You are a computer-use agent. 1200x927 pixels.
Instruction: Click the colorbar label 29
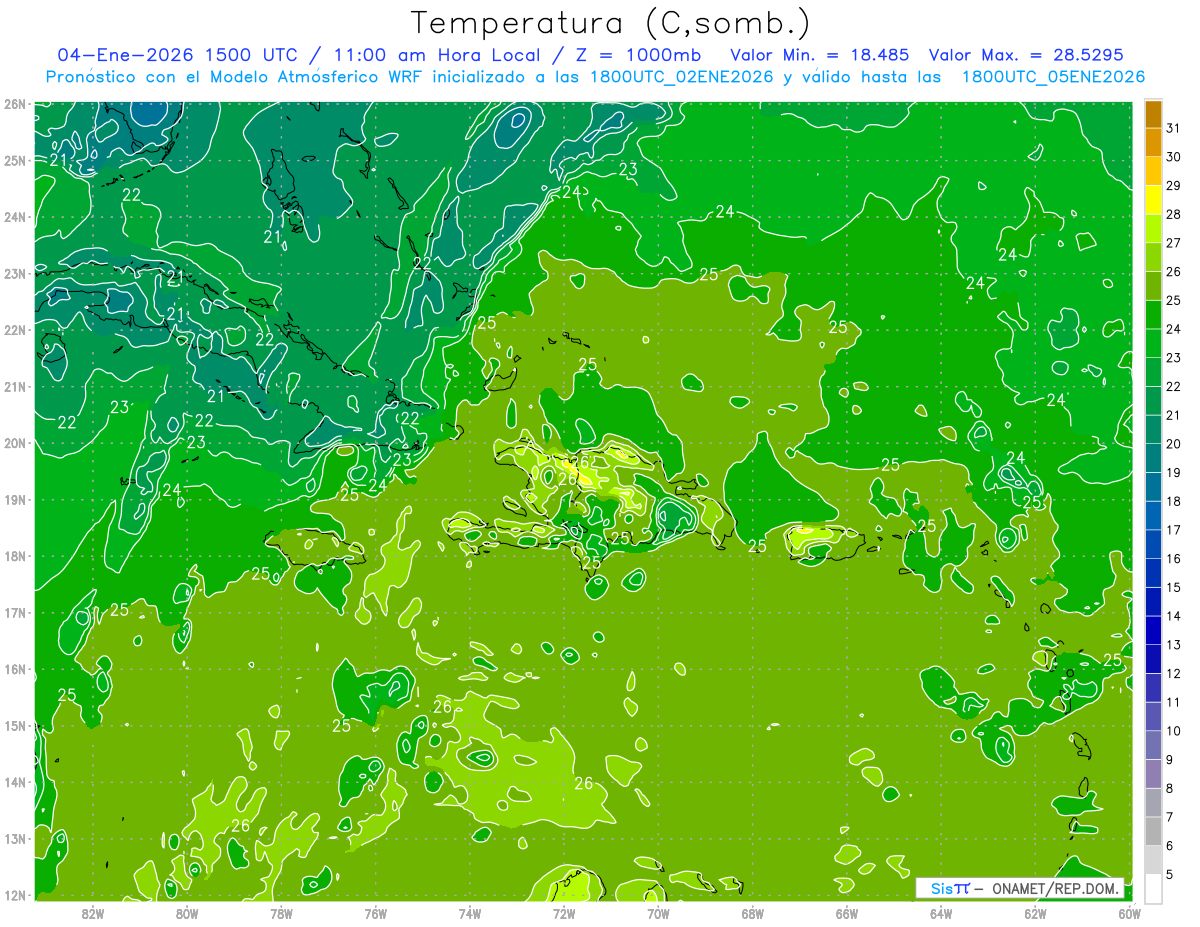(1174, 186)
